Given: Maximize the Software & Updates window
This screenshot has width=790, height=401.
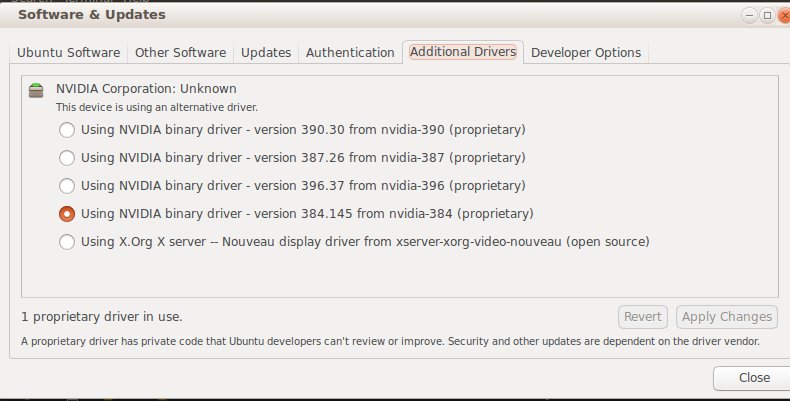Looking at the screenshot, I should click(x=767, y=16).
